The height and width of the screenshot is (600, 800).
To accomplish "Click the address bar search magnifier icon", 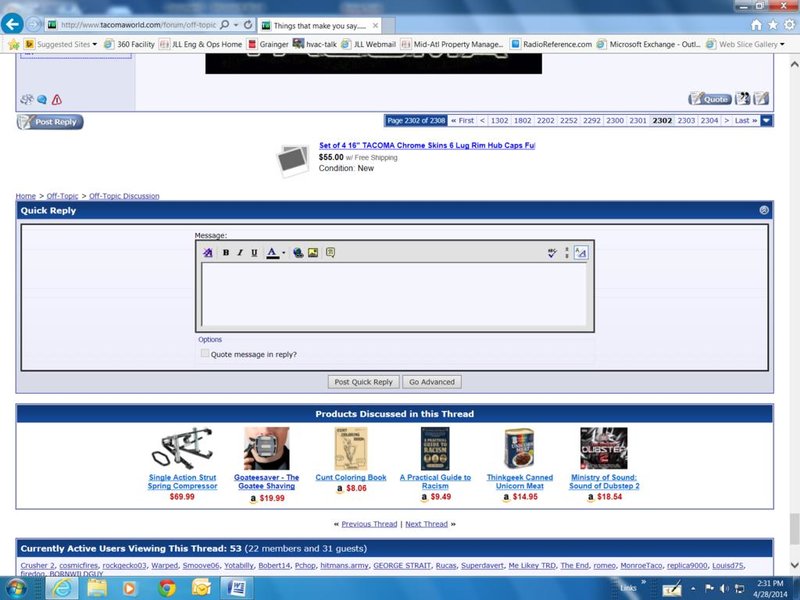I will [x=224, y=24].
